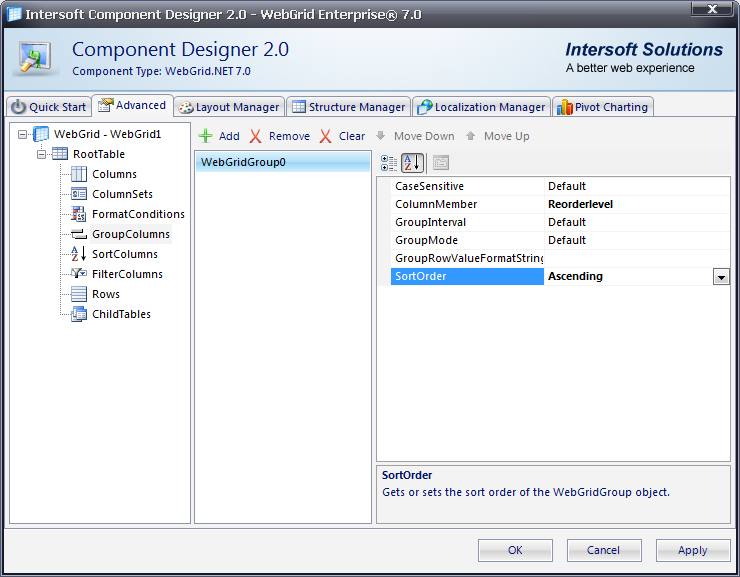
Task: Click the Move Up arrow icon
Action: click(471, 136)
